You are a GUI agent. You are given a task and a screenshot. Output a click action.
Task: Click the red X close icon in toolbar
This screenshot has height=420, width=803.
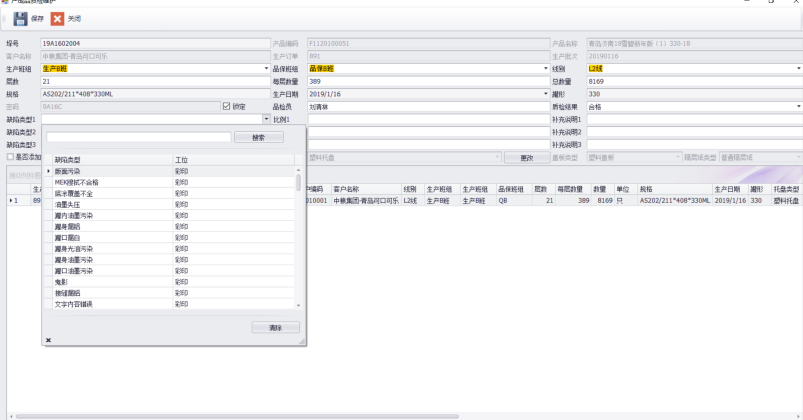(58, 19)
